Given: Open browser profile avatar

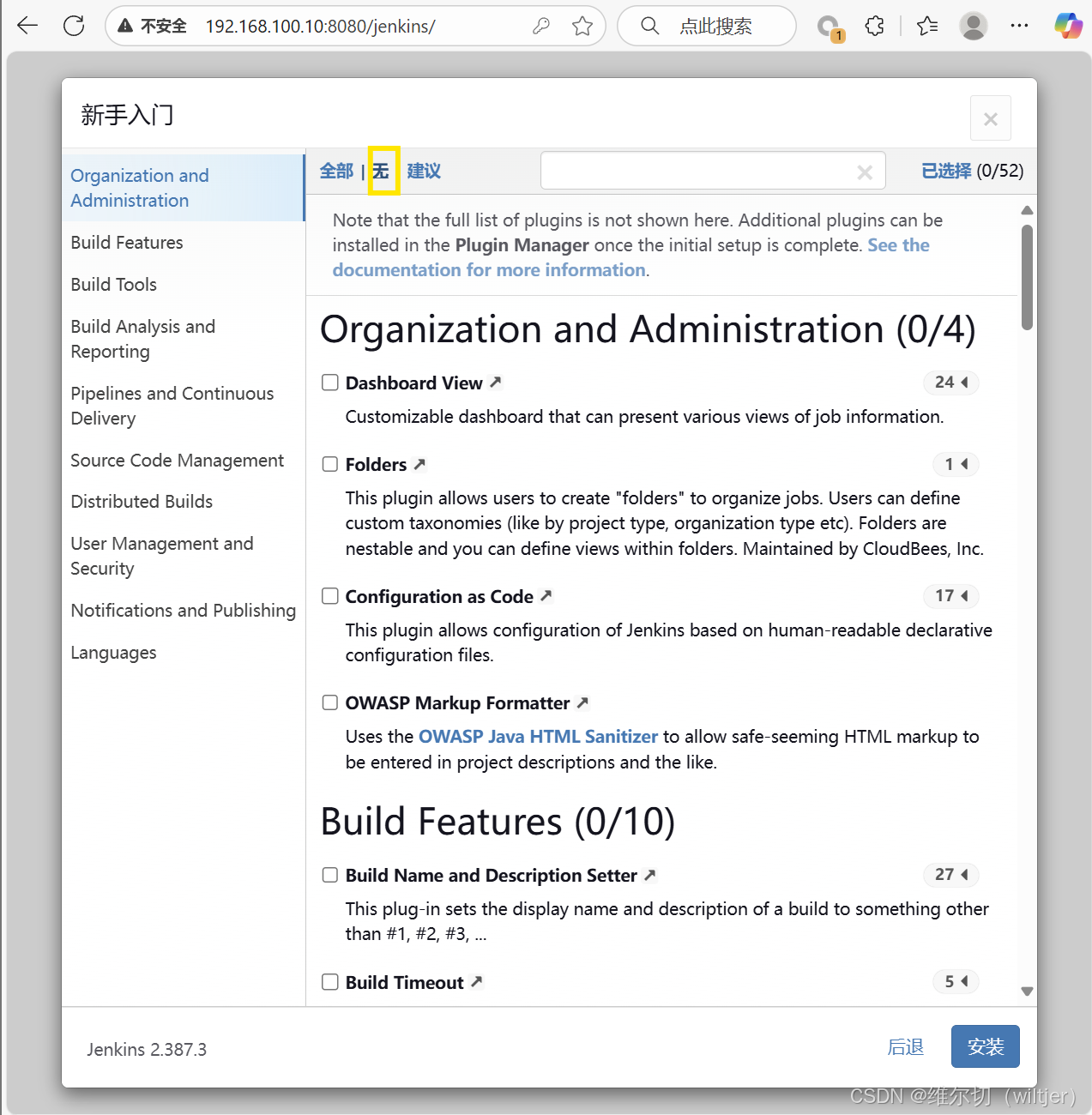Looking at the screenshot, I should click(x=973, y=26).
